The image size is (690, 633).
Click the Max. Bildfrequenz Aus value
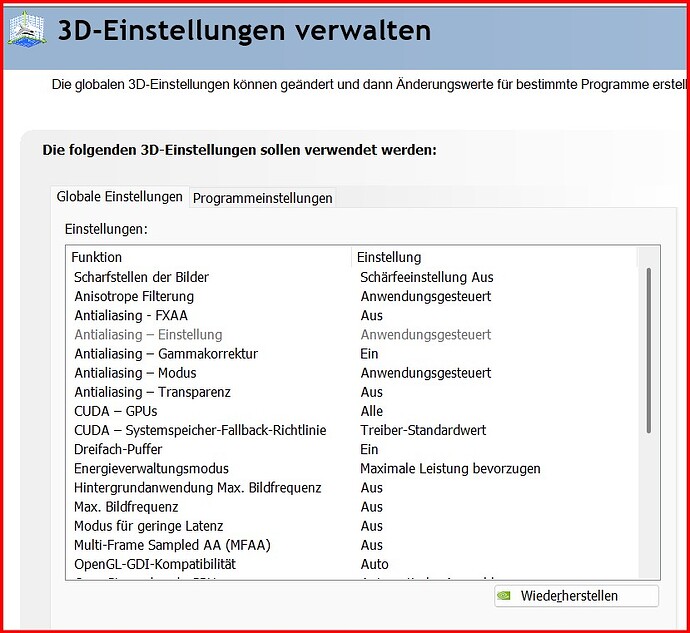pos(371,507)
